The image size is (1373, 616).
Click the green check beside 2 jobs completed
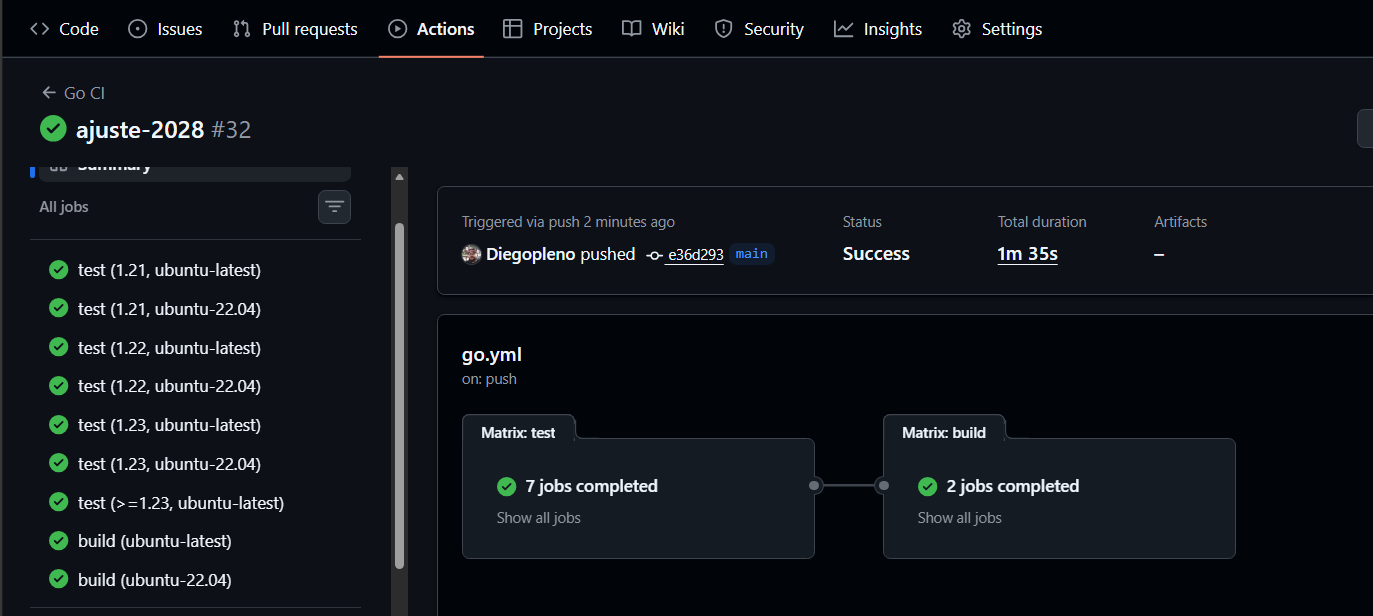927,486
